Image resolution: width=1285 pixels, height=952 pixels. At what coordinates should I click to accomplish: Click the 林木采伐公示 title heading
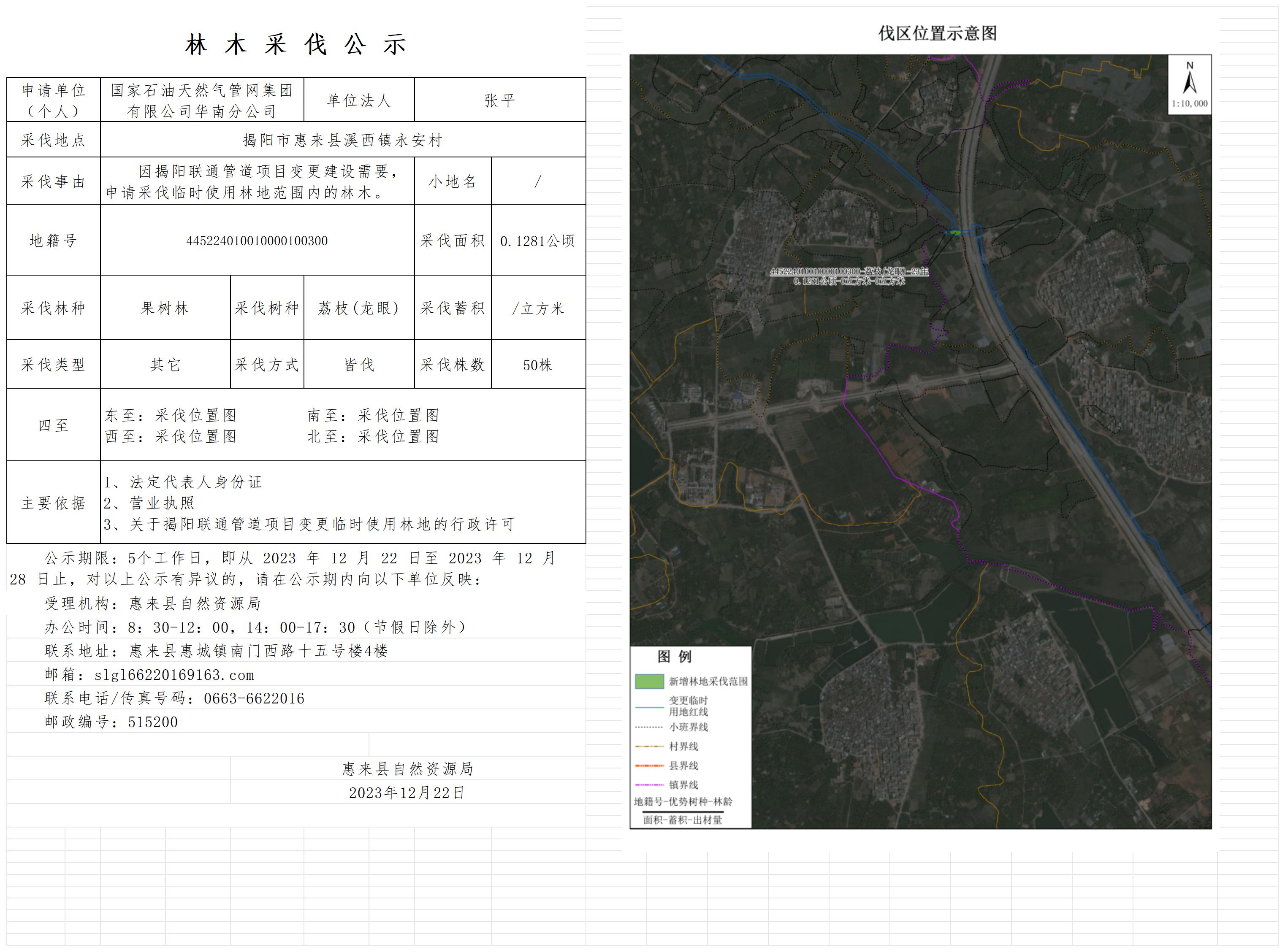coord(296,44)
